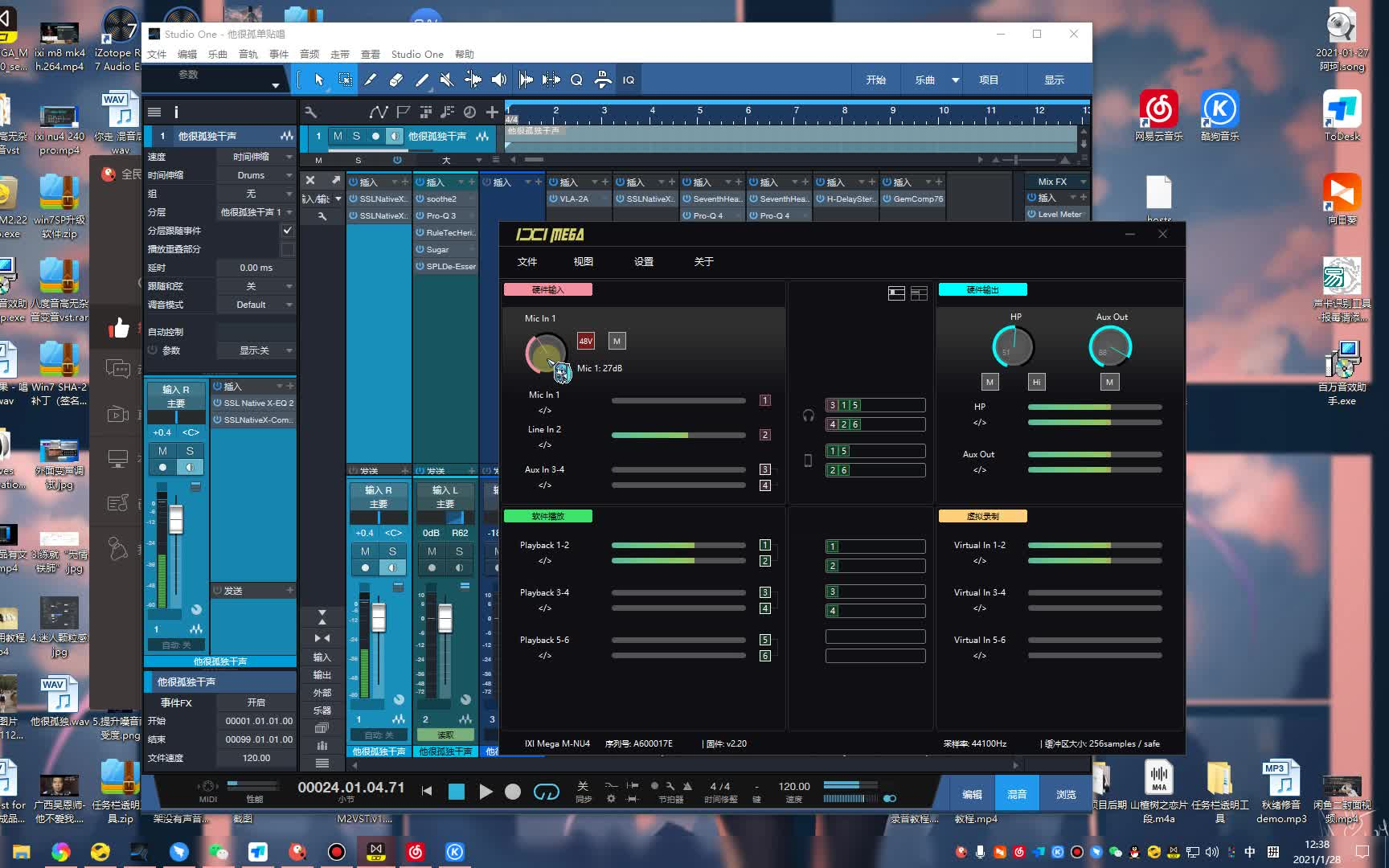This screenshot has width=1389, height=868.
Task: Activate the mute tool
Action: tap(448, 80)
